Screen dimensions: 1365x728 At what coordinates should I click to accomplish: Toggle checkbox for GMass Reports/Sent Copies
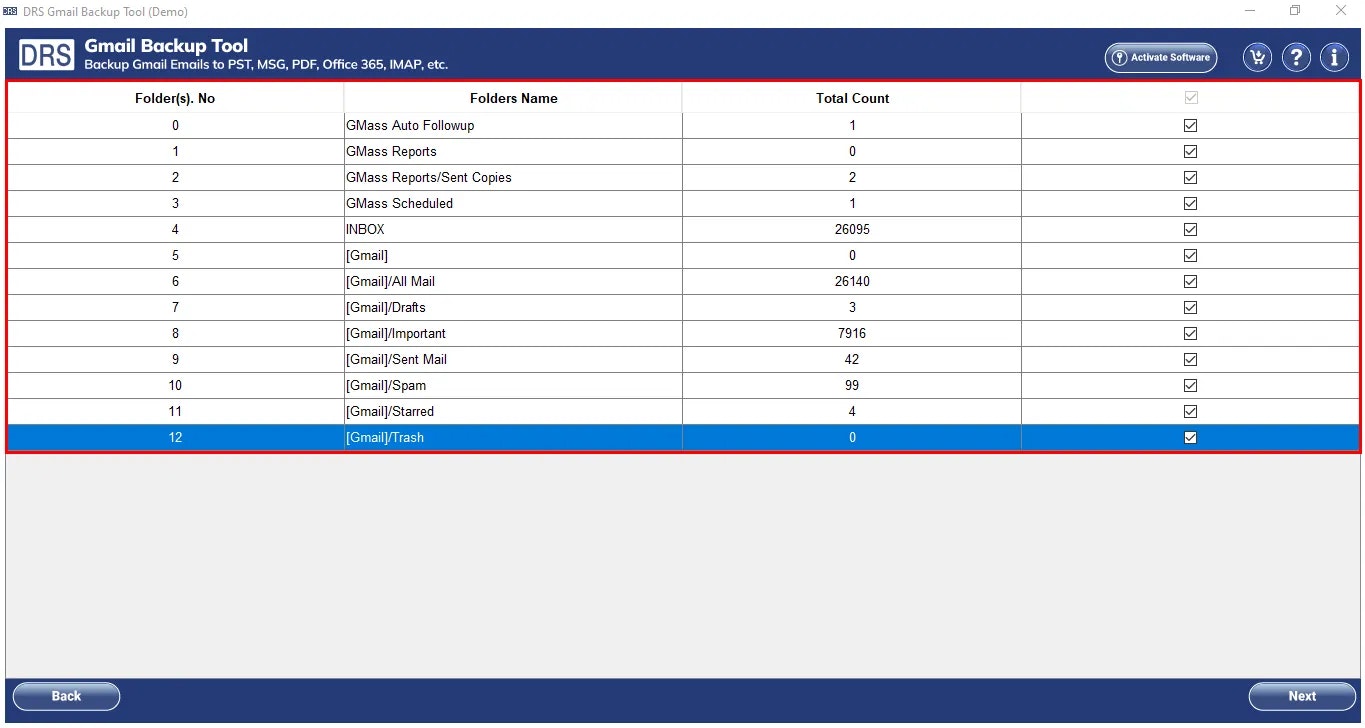tap(1190, 177)
